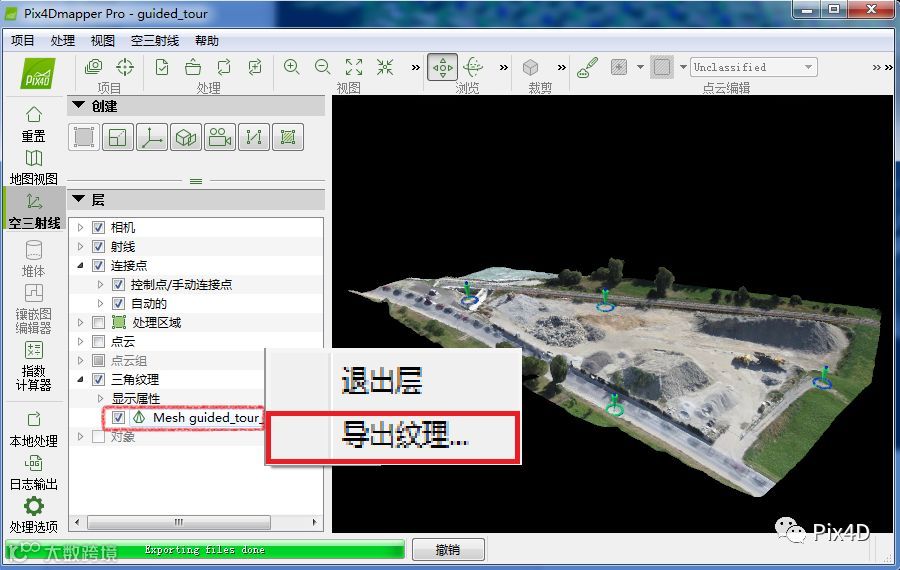
Task: Expand the 相机 tree node
Action: pyautogui.click(x=80, y=227)
